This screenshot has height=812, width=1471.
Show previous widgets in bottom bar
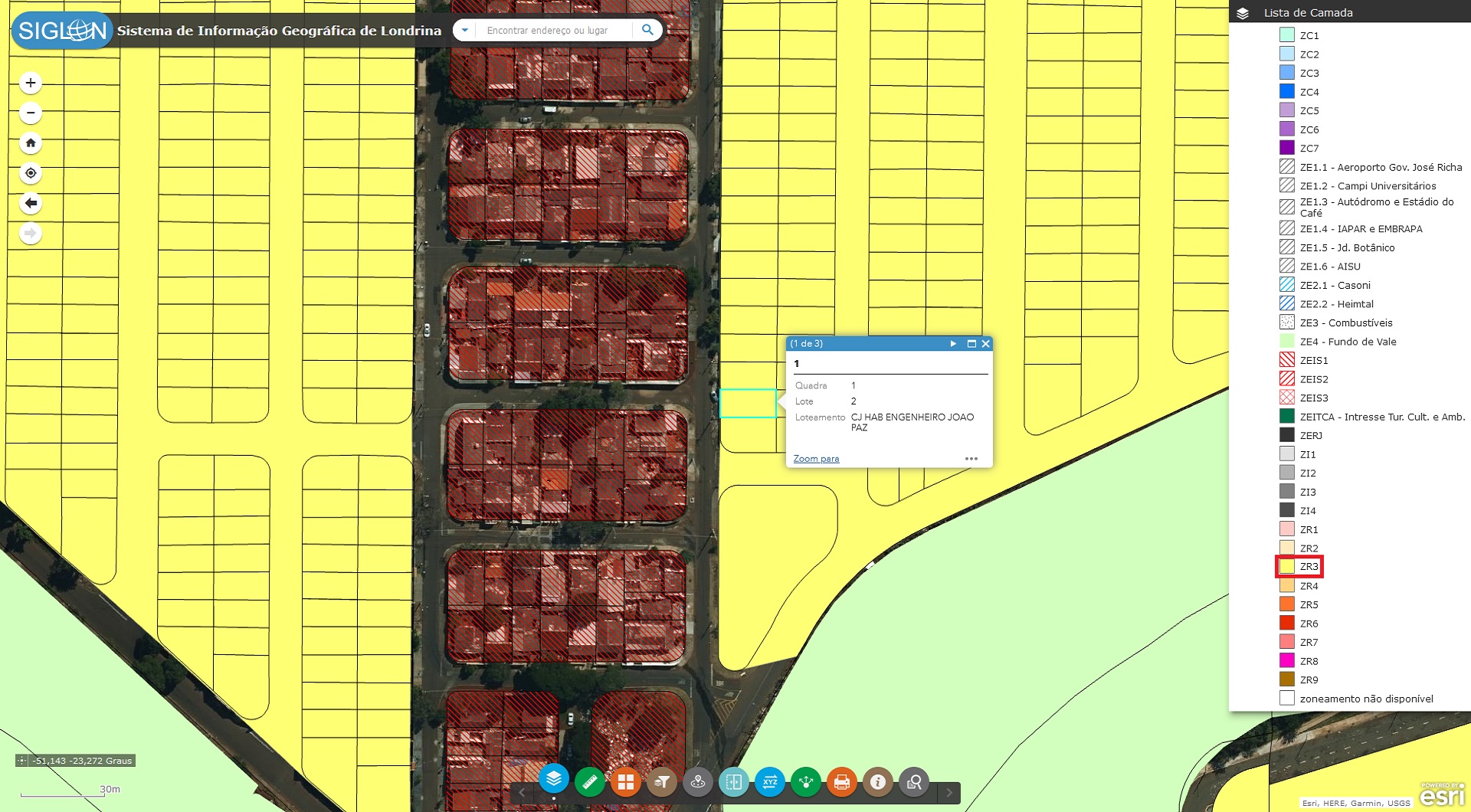click(522, 792)
